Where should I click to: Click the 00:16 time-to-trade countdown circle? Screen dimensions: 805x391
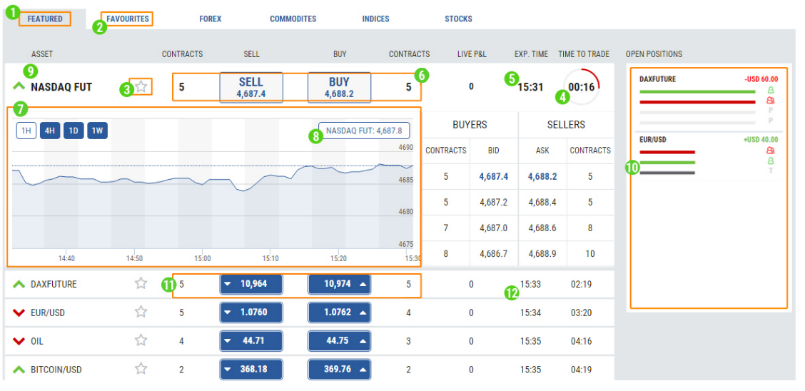point(581,87)
